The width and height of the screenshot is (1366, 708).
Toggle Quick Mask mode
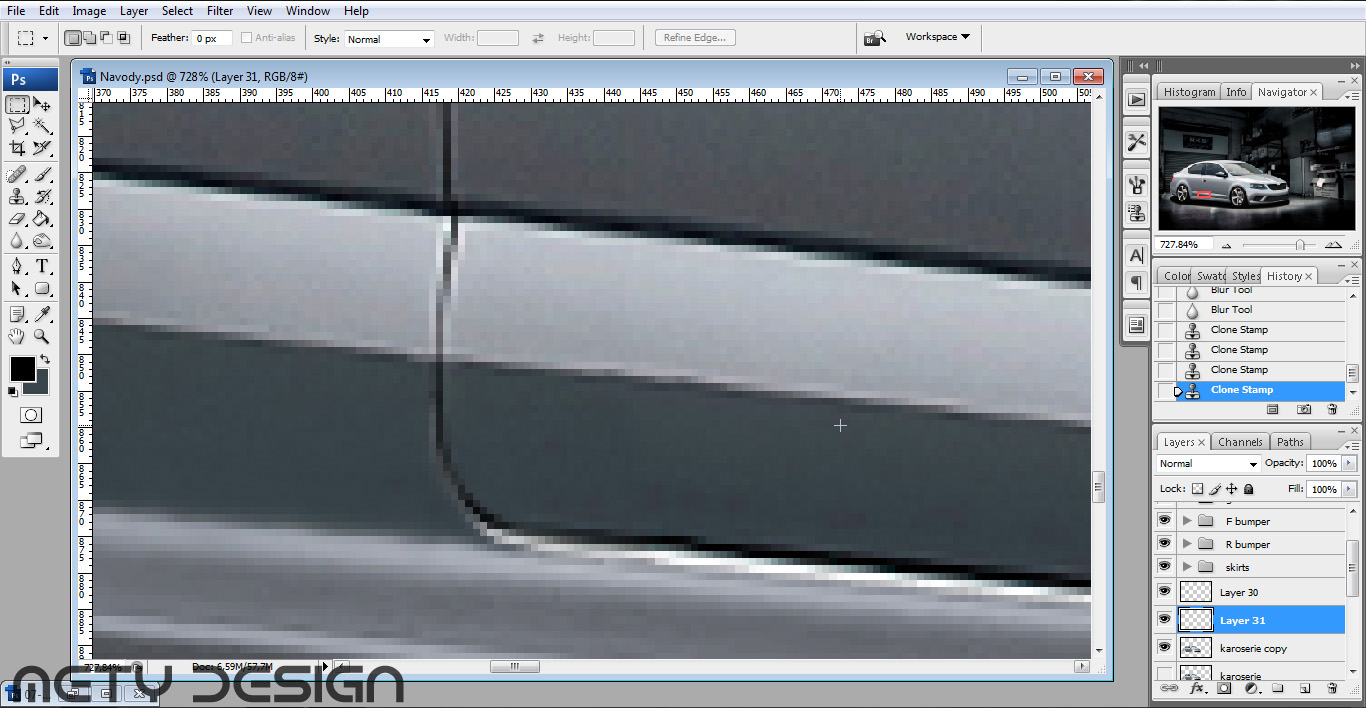(31, 415)
